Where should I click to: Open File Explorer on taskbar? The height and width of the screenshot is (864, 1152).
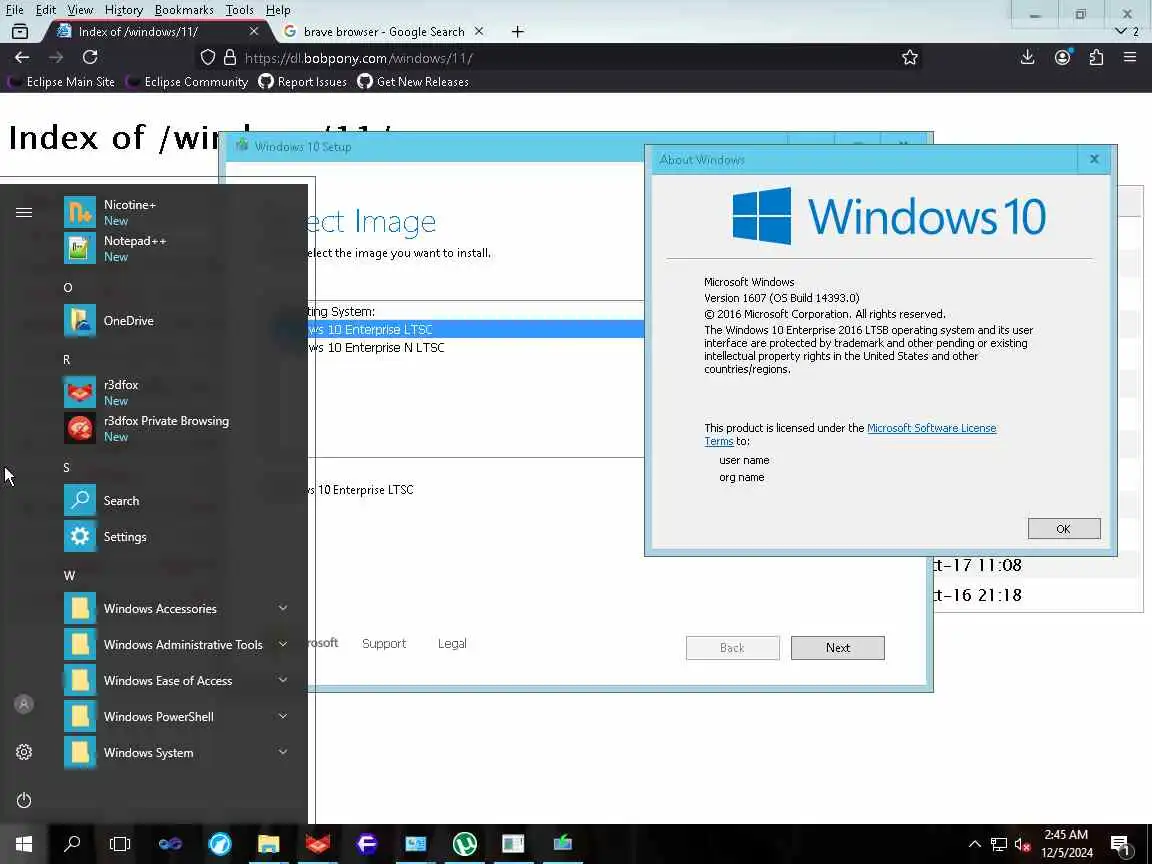(x=268, y=843)
